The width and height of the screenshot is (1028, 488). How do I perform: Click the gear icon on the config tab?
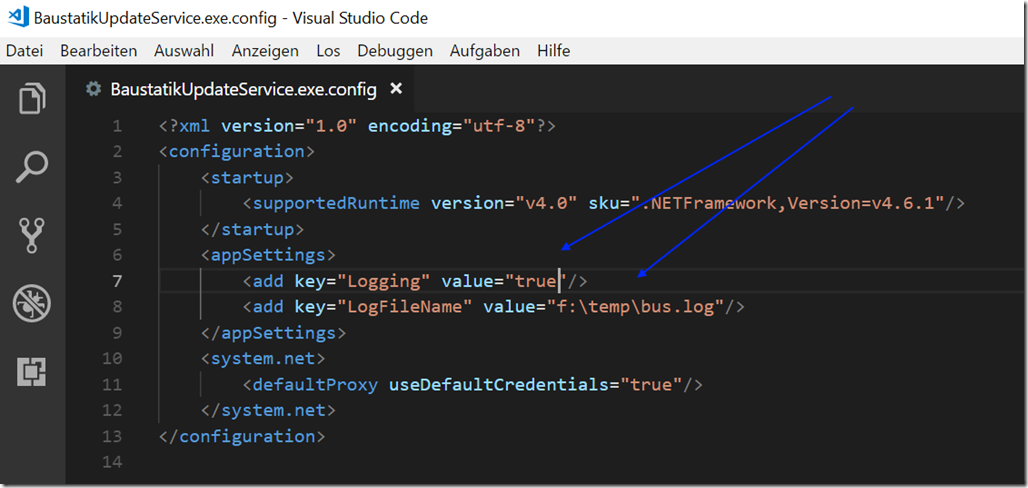pyautogui.click(x=94, y=89)
